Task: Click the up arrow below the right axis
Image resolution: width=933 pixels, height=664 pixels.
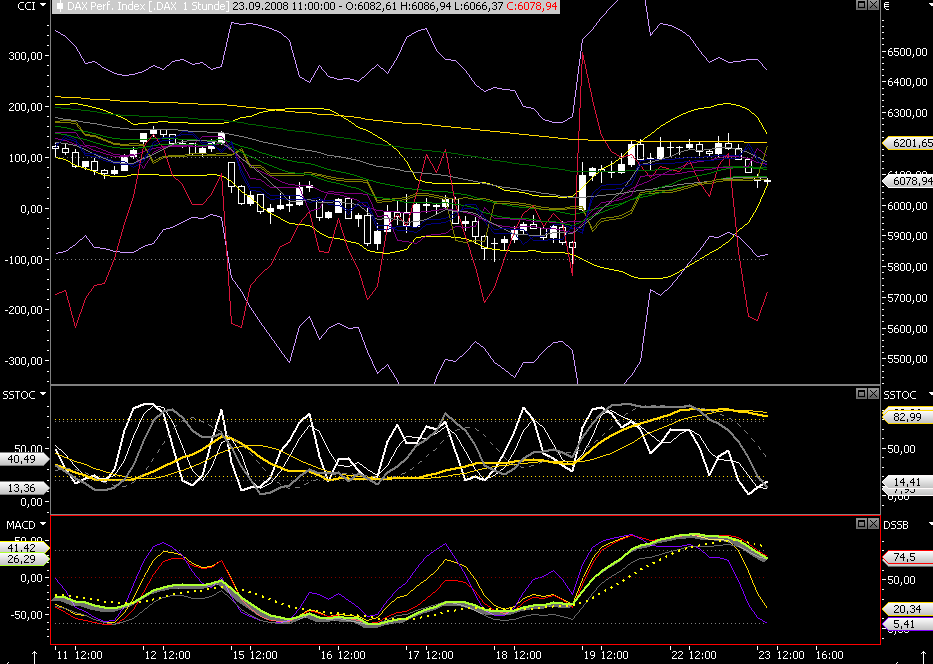Action: coord(923,657)
